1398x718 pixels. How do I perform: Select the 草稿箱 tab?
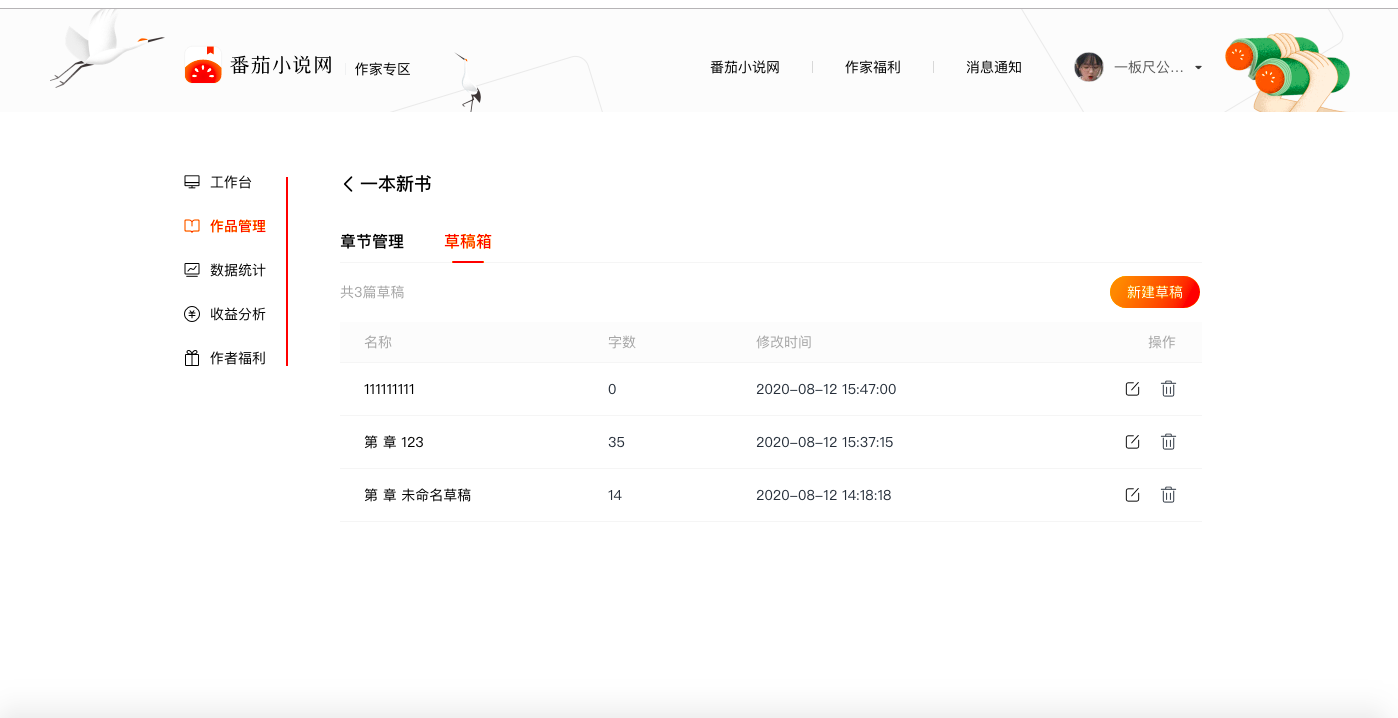click(x=468, y=242)
